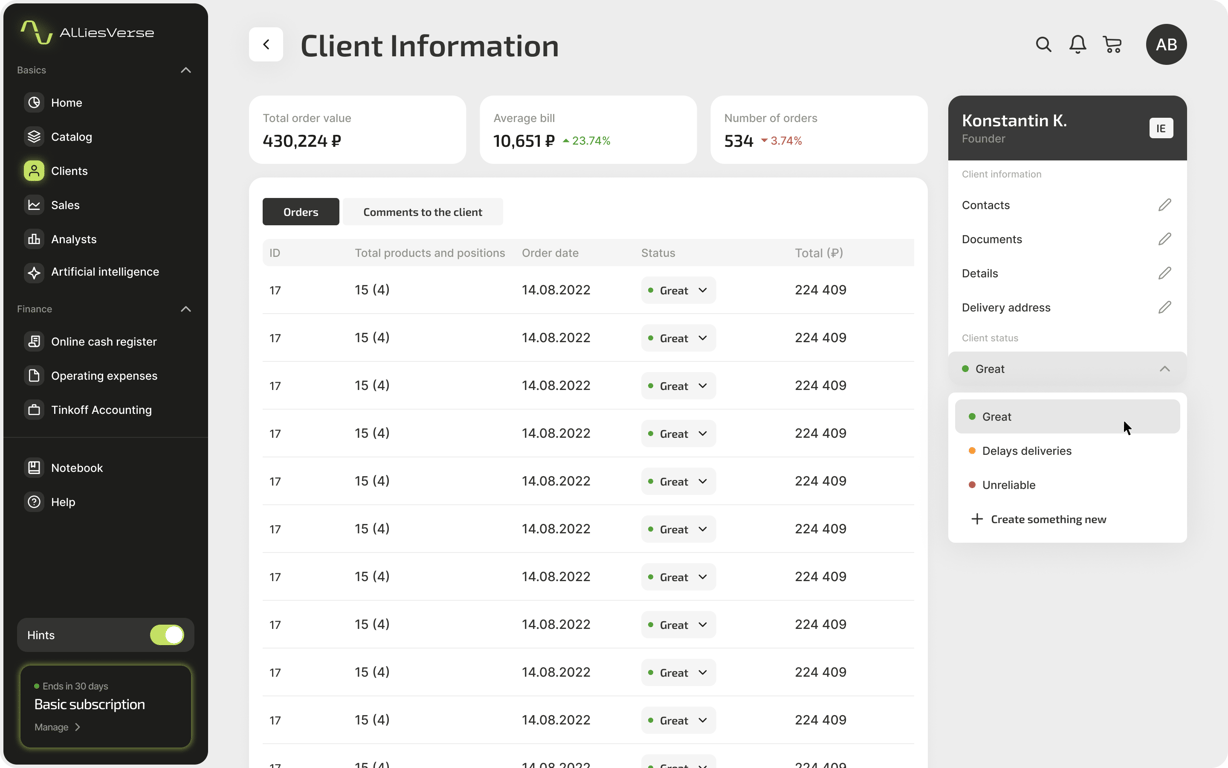Click the Tinkoff Accounting briefcase icon

34,410
